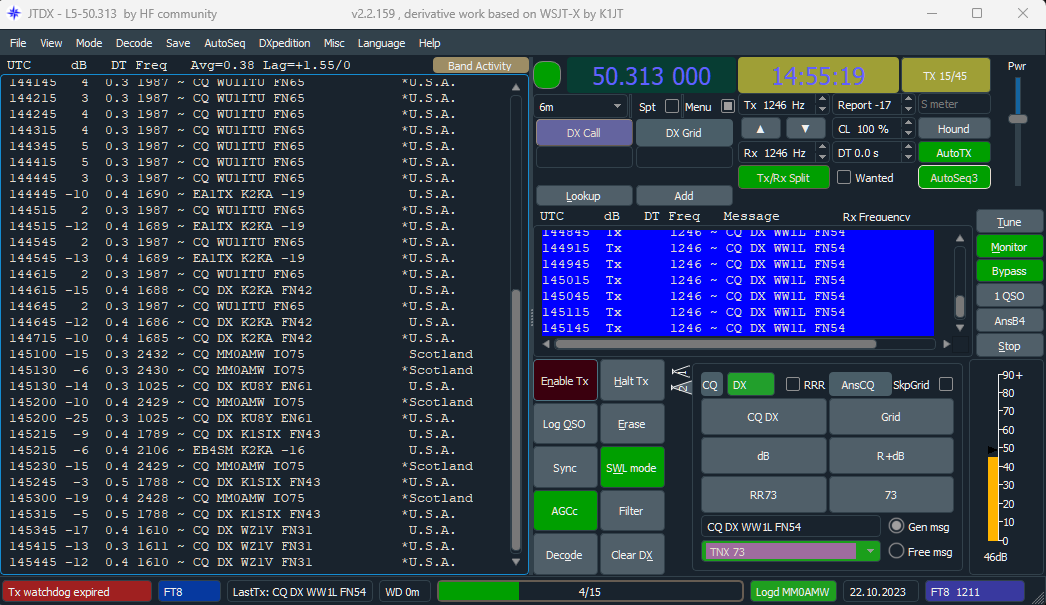Enable the Wanted checkbox
Viewport: 1046px width, 605px height.
pyautogui.click(x=844, y=177)
